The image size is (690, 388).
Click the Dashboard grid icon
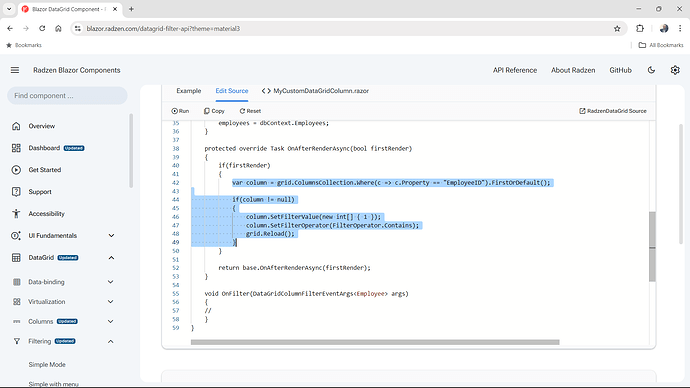click(16, 148)
